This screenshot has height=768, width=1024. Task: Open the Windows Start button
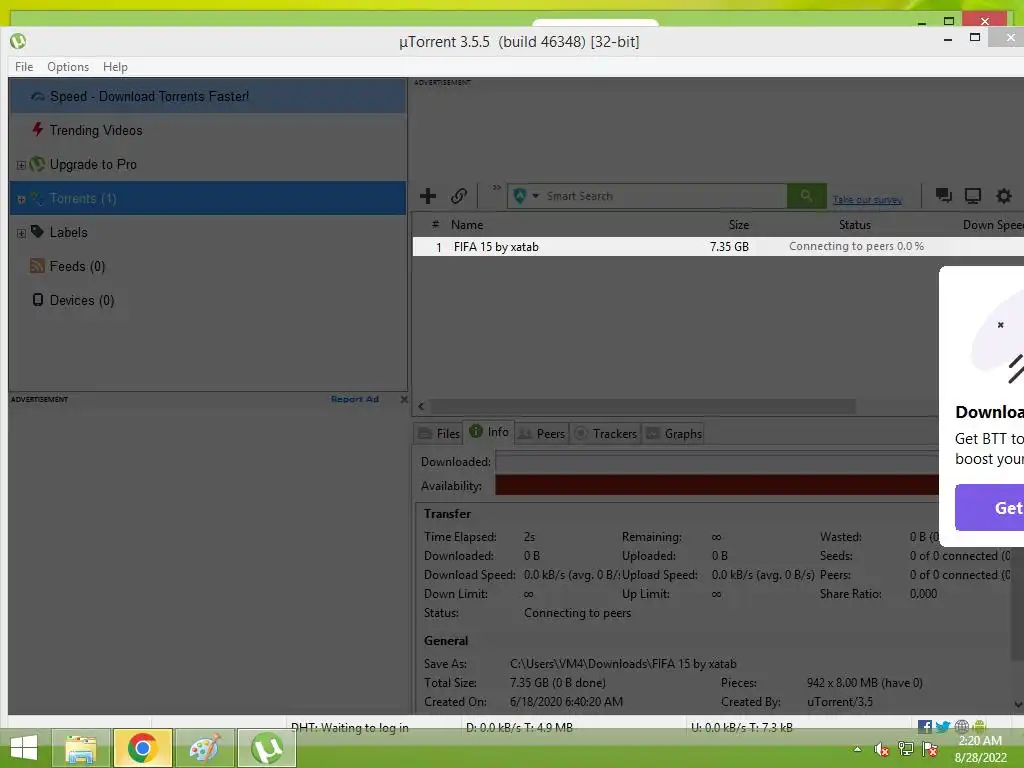pos(24,748)
